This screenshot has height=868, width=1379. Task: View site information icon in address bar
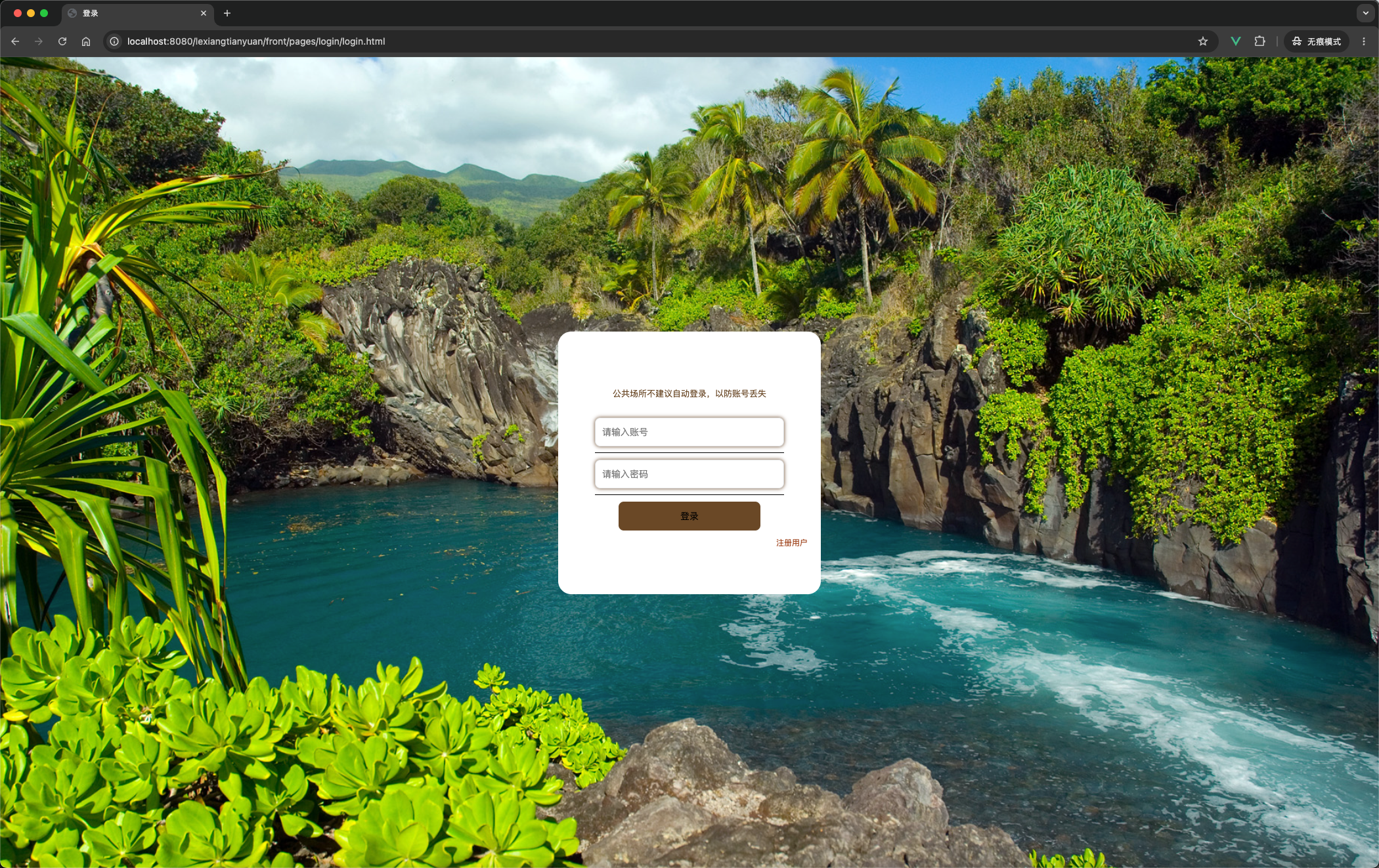click(x=114, y=41)
